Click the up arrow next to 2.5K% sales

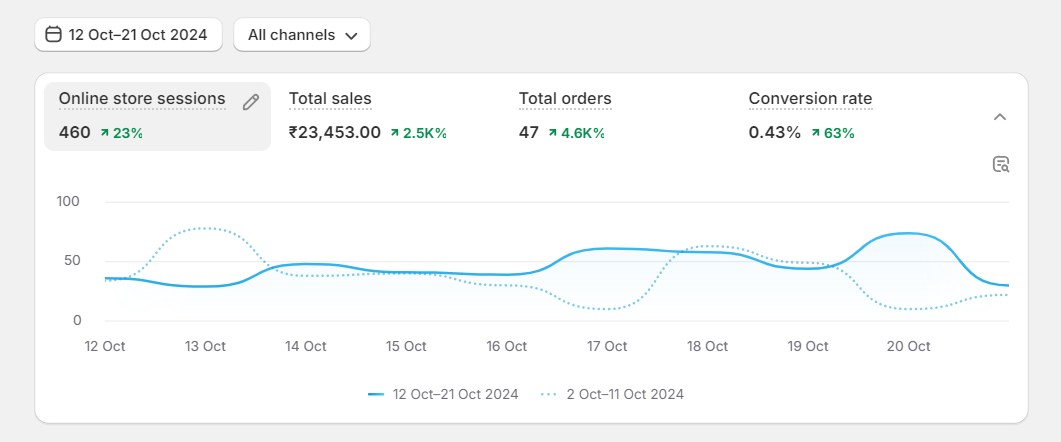pyautogui.click(x=395, y=133)
